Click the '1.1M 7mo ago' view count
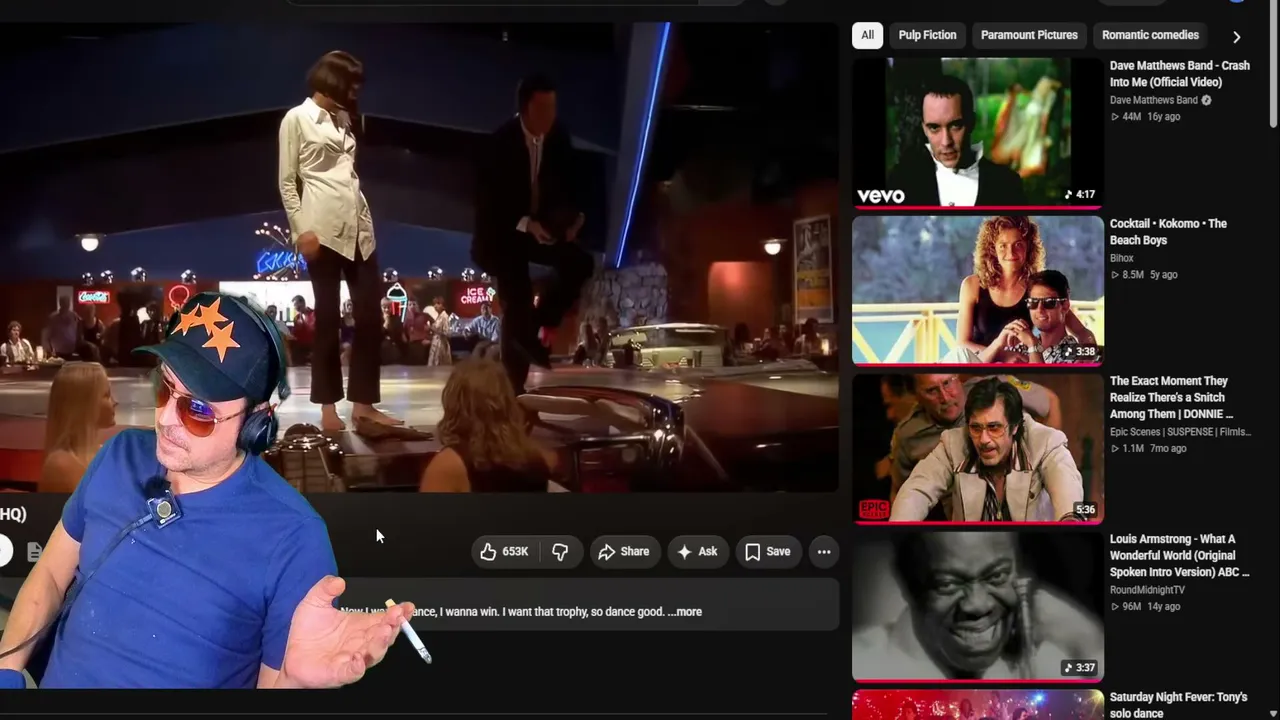Screen dimensions: 1280x720 pyautogui.click(x=1148, y=449)
